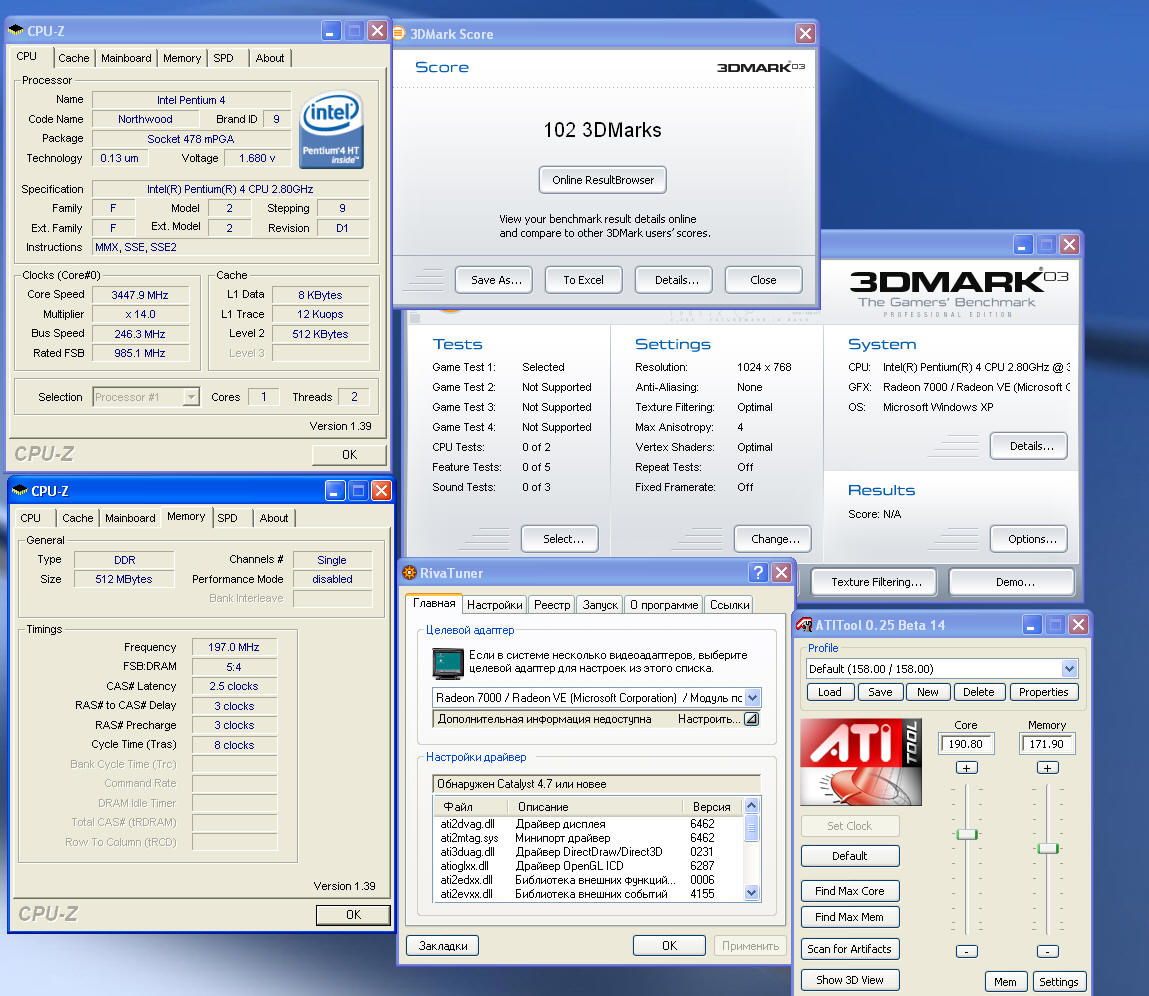Open the ATITool Profile dropdown
Viewport: 1149px width, 996px height.
pyautogui.click(x=1069, y=668)
